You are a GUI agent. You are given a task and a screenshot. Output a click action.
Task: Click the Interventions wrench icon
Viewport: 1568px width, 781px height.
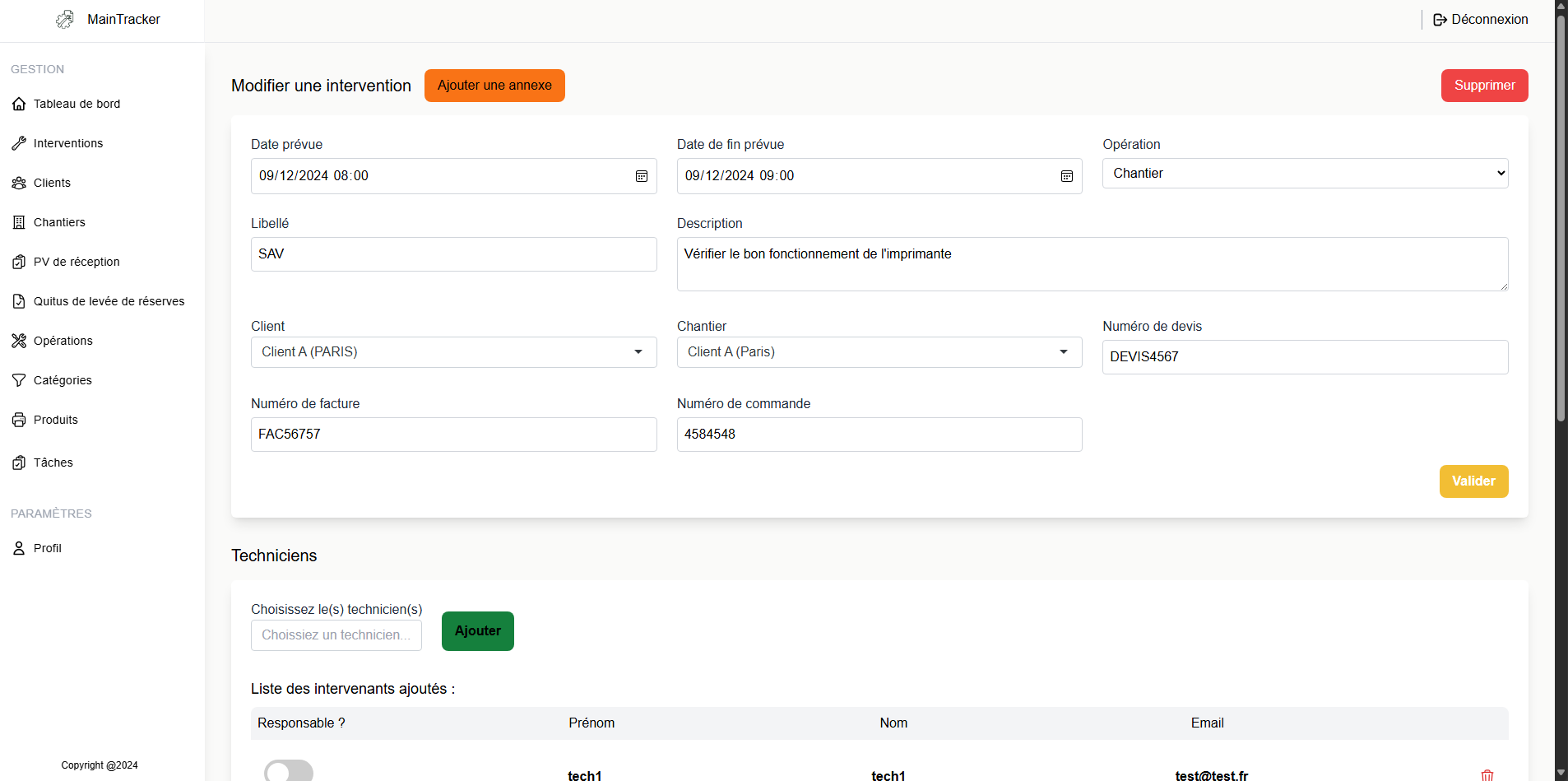tap(19, 143)
